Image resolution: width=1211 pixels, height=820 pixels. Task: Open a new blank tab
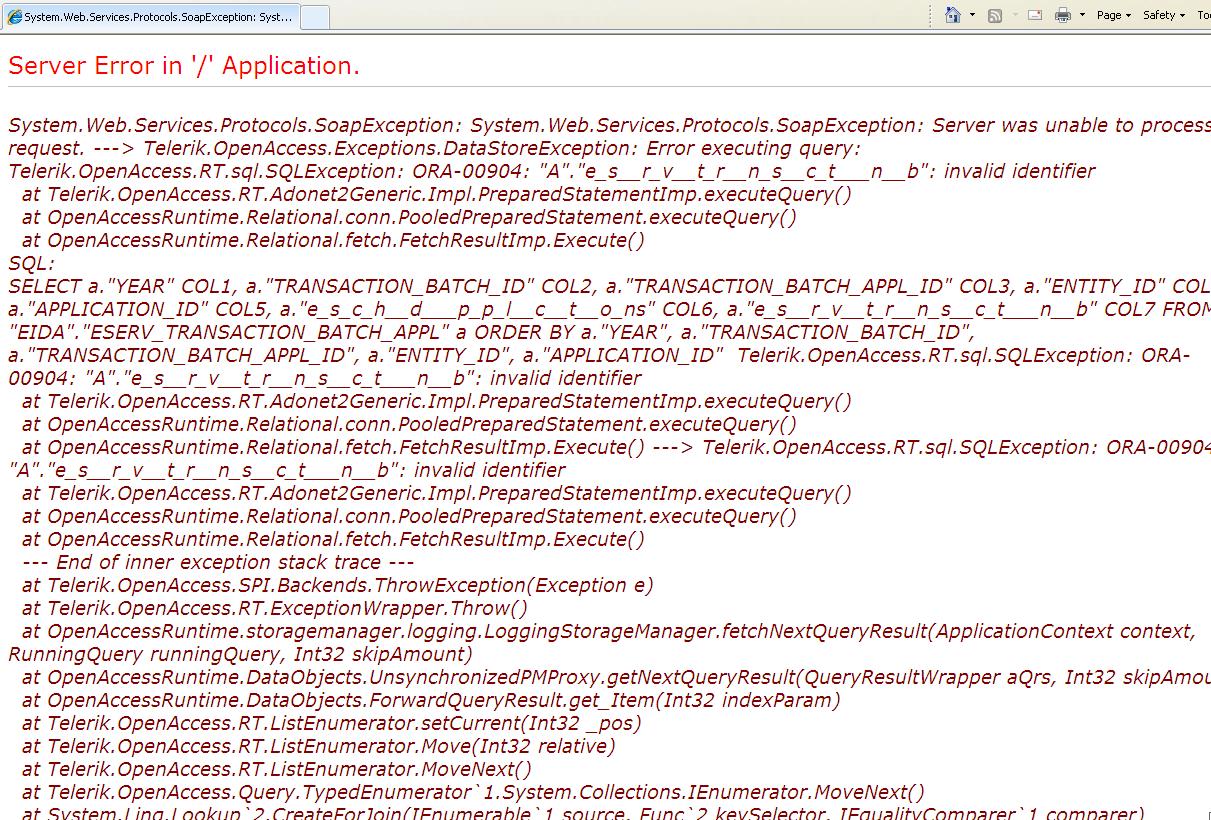(x=315, y=17)
